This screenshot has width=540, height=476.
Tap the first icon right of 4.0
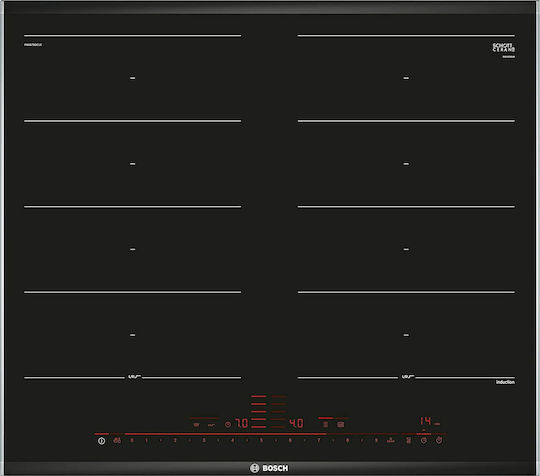tap(325, 424)
